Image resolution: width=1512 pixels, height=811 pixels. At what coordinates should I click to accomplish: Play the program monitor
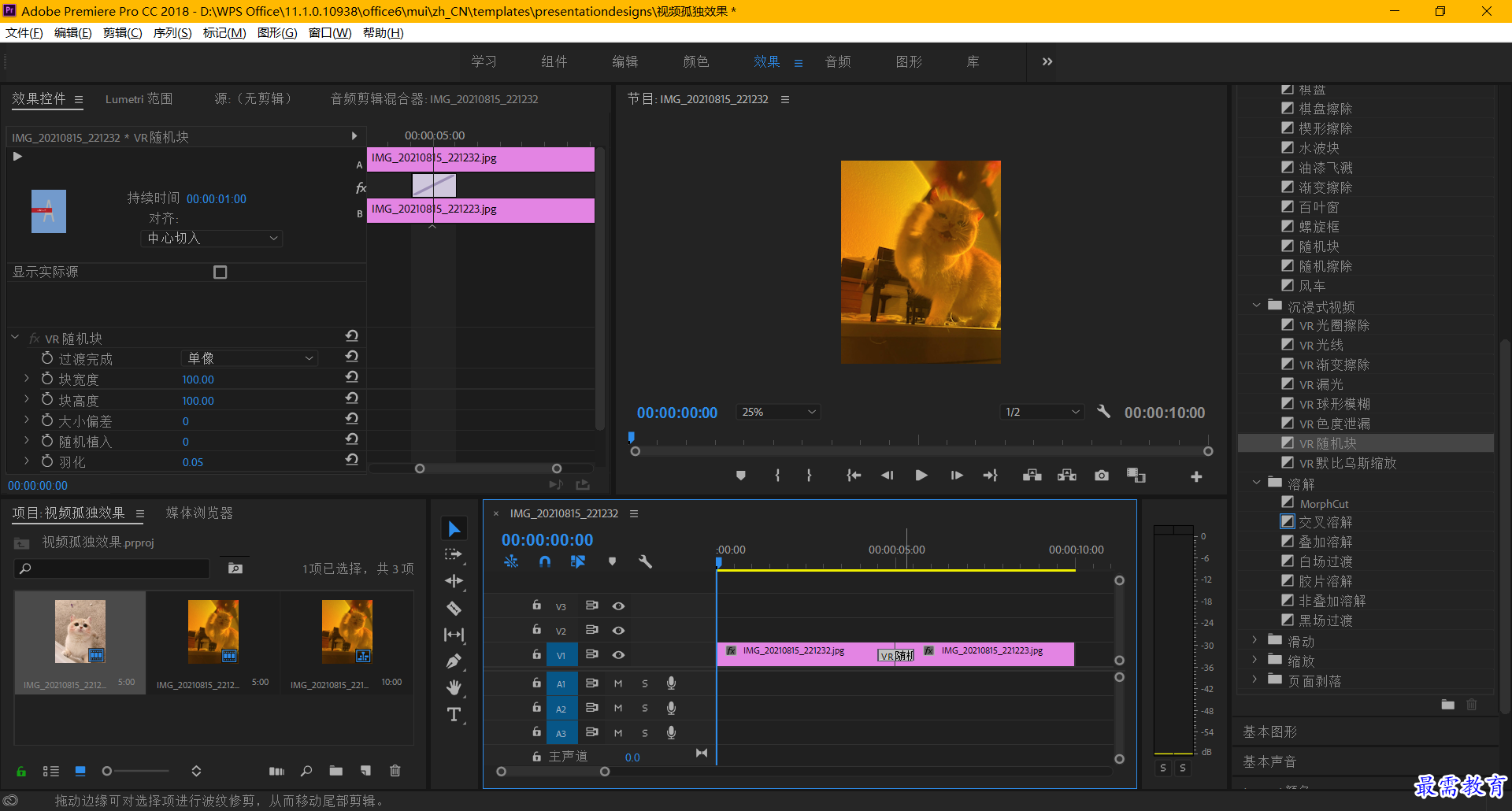point(921,476)
